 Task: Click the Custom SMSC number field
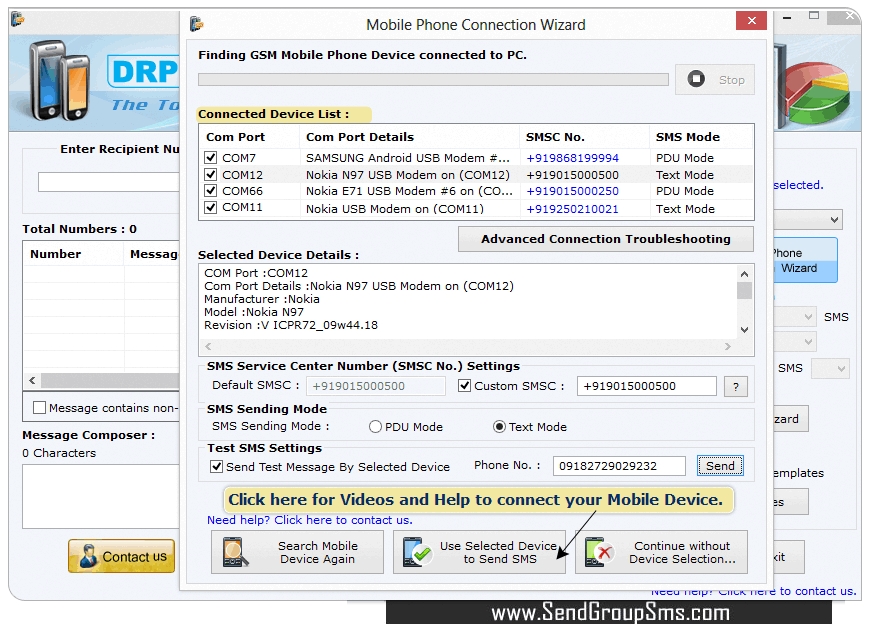click(646, 386)
